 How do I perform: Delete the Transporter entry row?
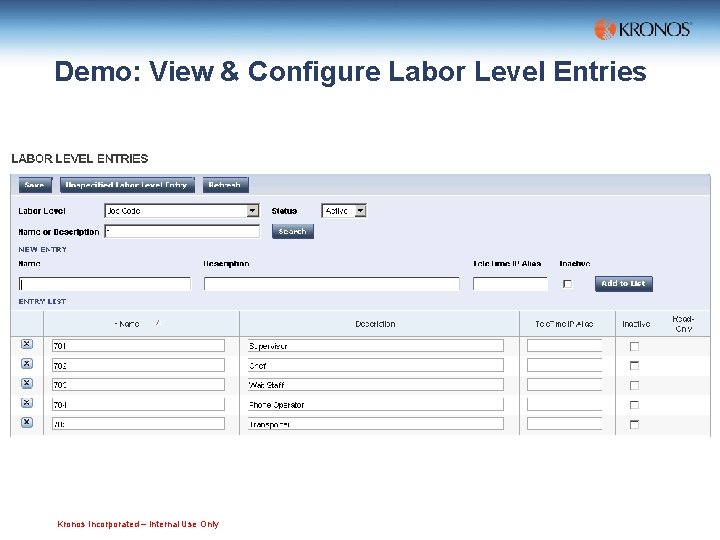click(27, 422)
